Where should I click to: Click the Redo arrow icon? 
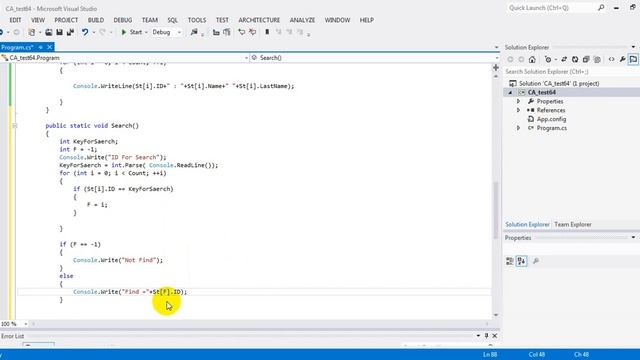102,32
